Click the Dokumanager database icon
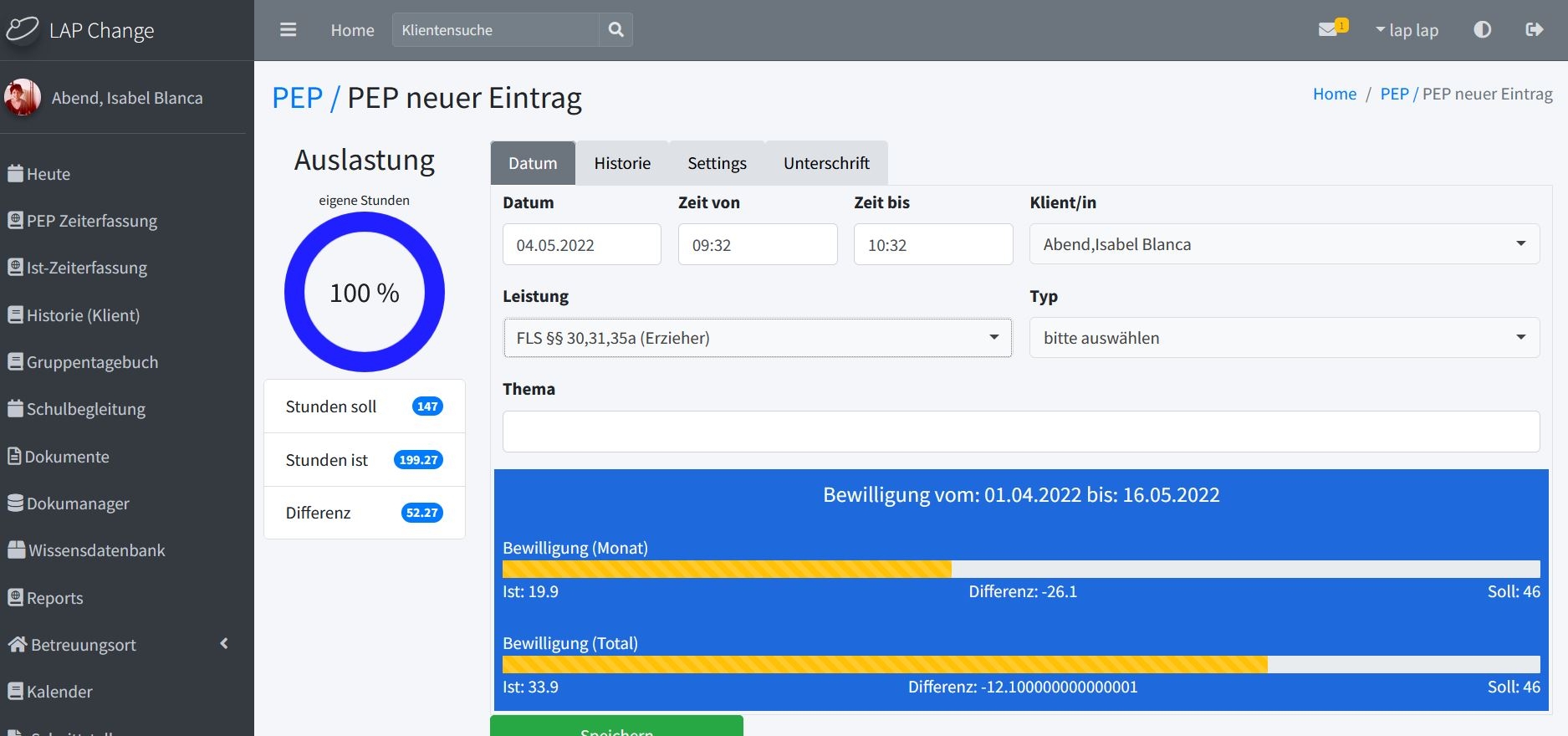Image resolution: width=1568 pixels, height=736 pixels. pyautogui.click(x=15, y=503)
